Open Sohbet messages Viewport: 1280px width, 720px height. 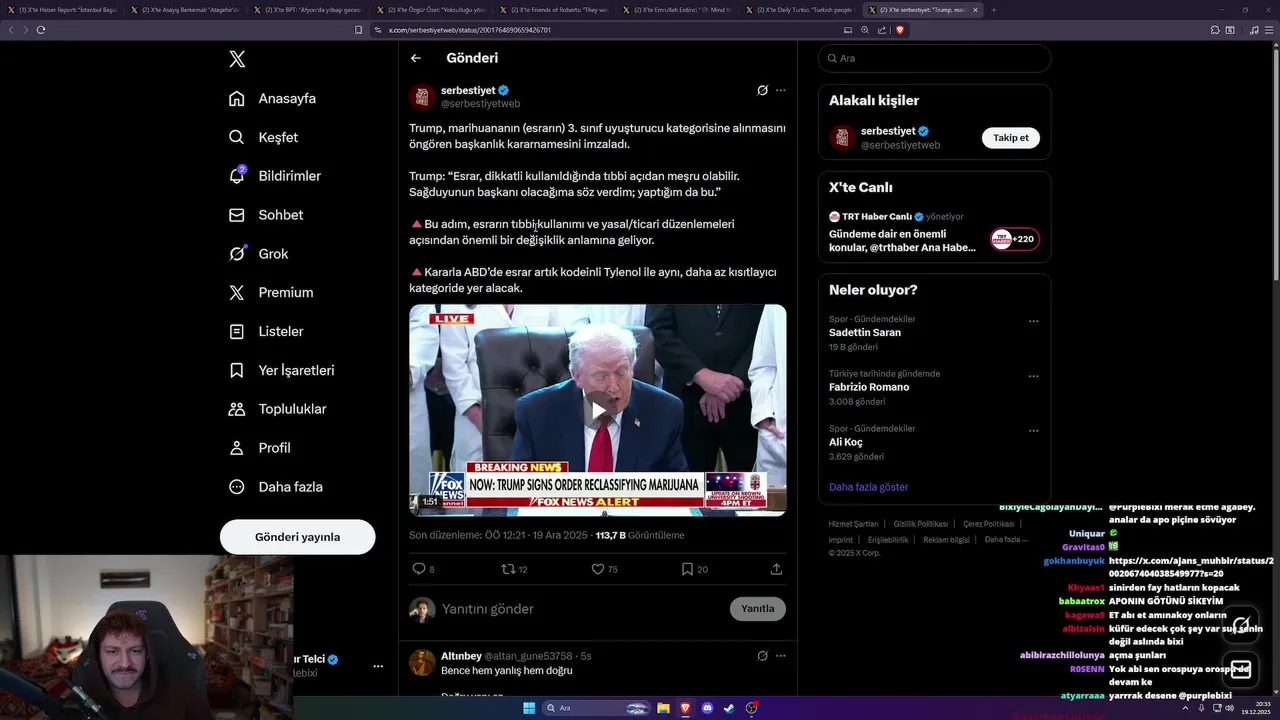[265, 215]
